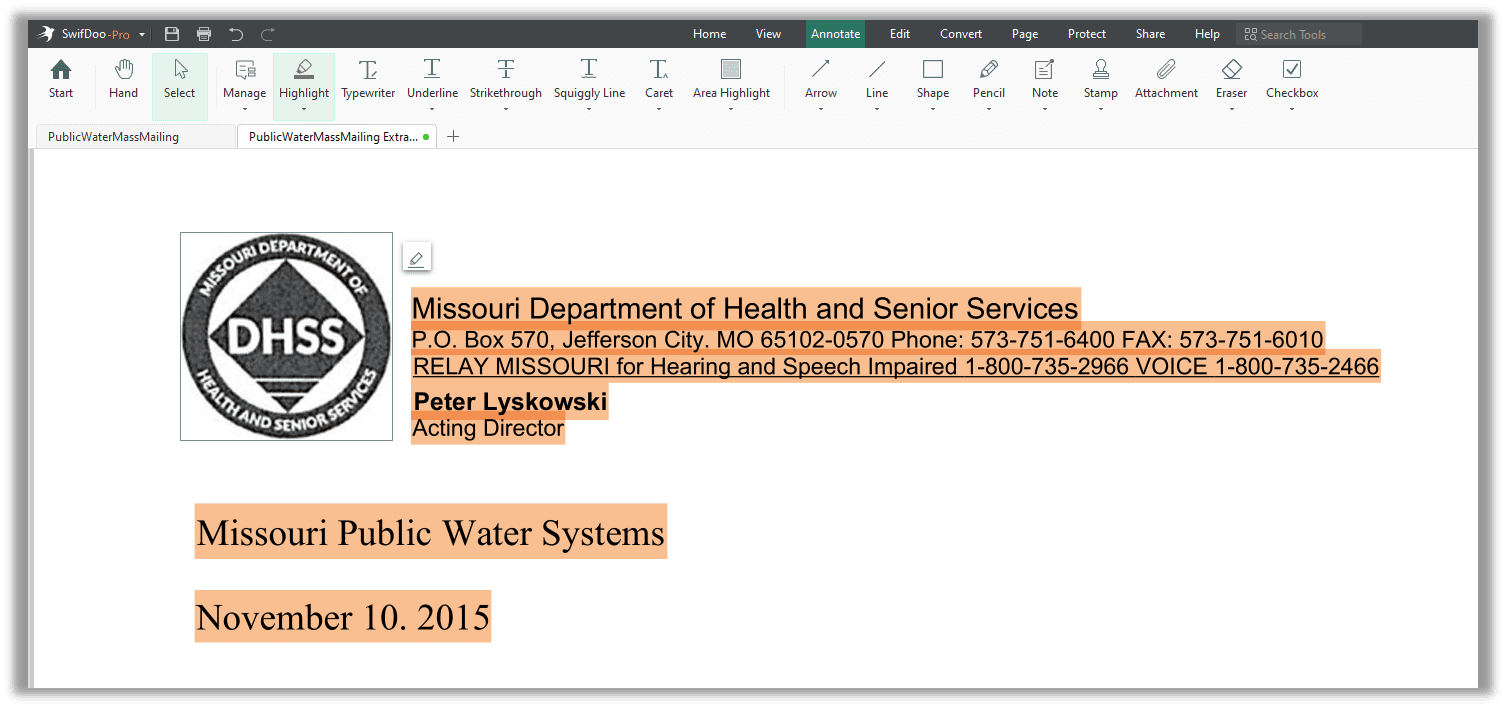1506x709 pixels.
Task: Select the Pencil tool icon
Action: click(x=989, y=69)
